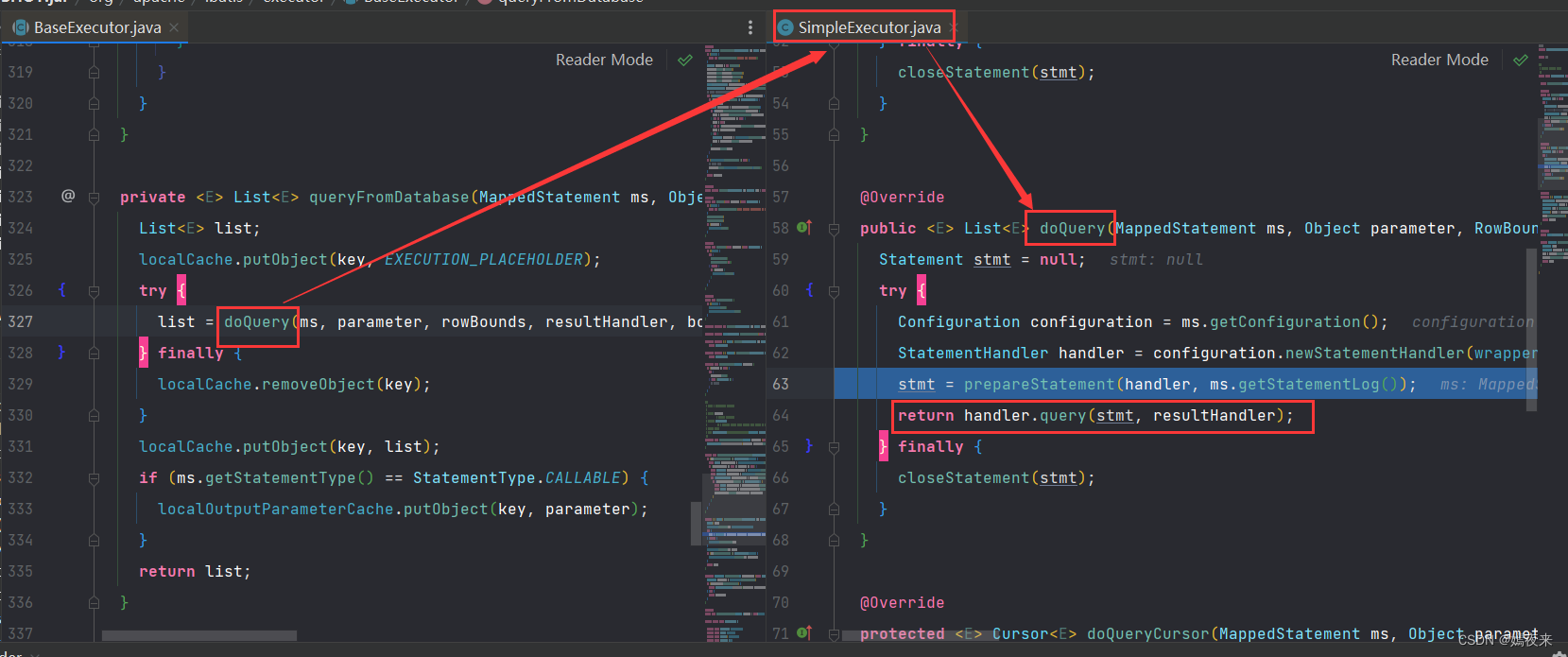Click the implements gutter icon on line 58
This screenshot has width=1568, height=657.
tap(804, 227)
